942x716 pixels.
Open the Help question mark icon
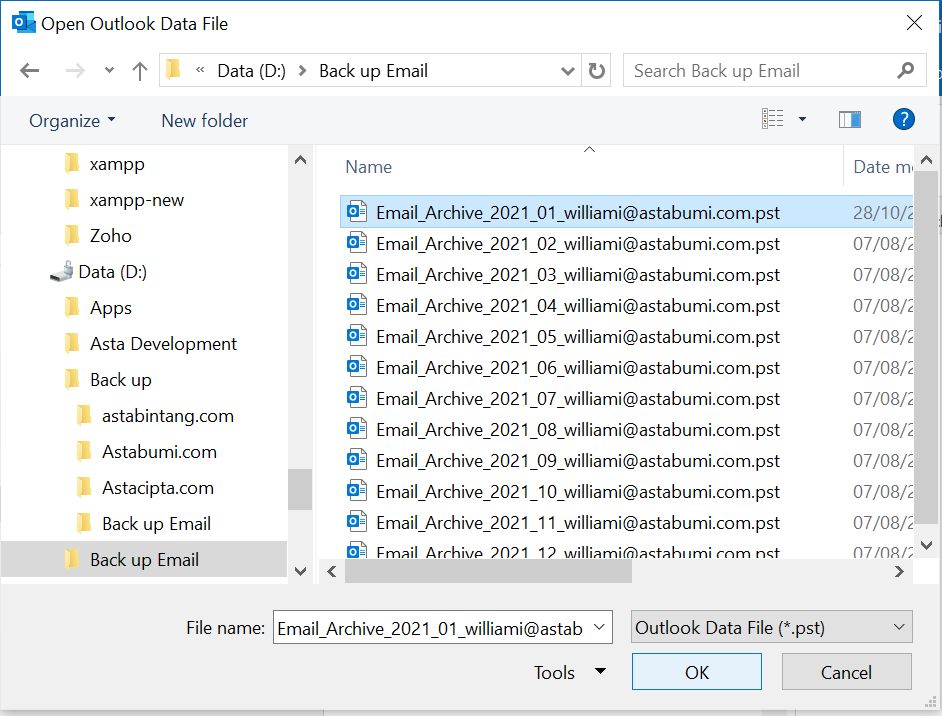coord(903,120)
